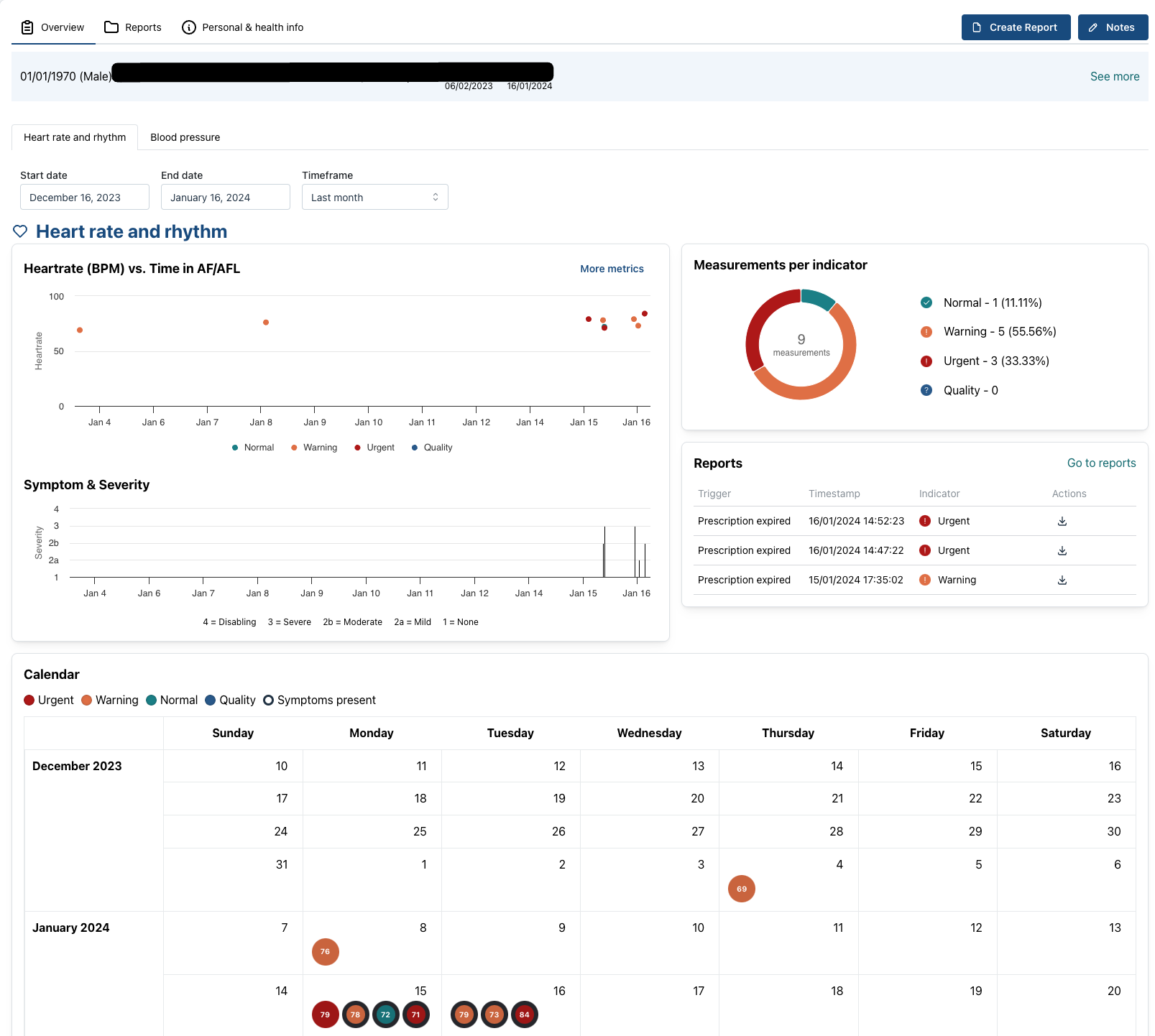Click the Normal checkmark indicator icon
The width and height of the screenshot is (1155, 1036).
(x=926, y=303)
